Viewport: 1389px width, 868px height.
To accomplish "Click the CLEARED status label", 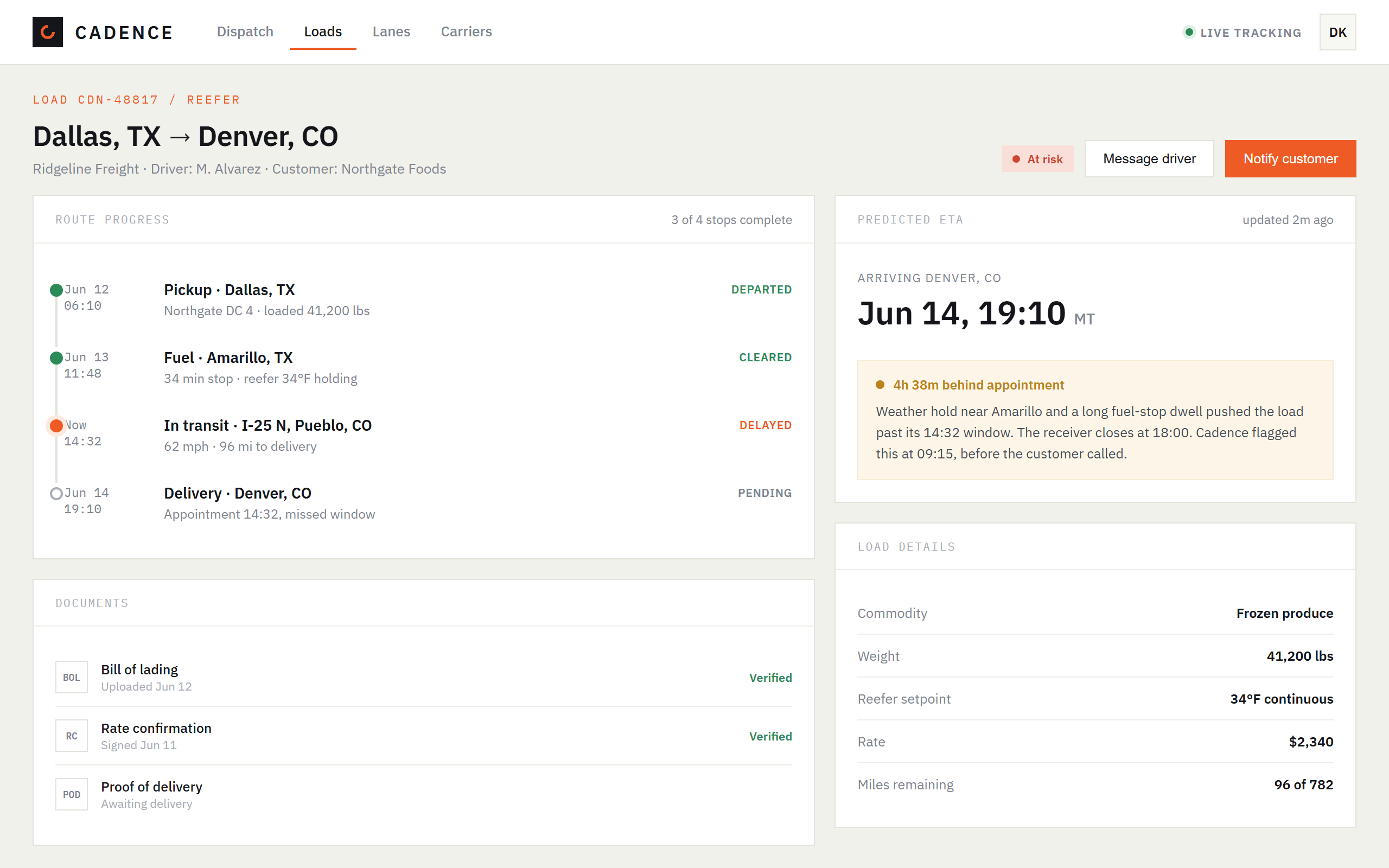I will (x=765, y=358).
